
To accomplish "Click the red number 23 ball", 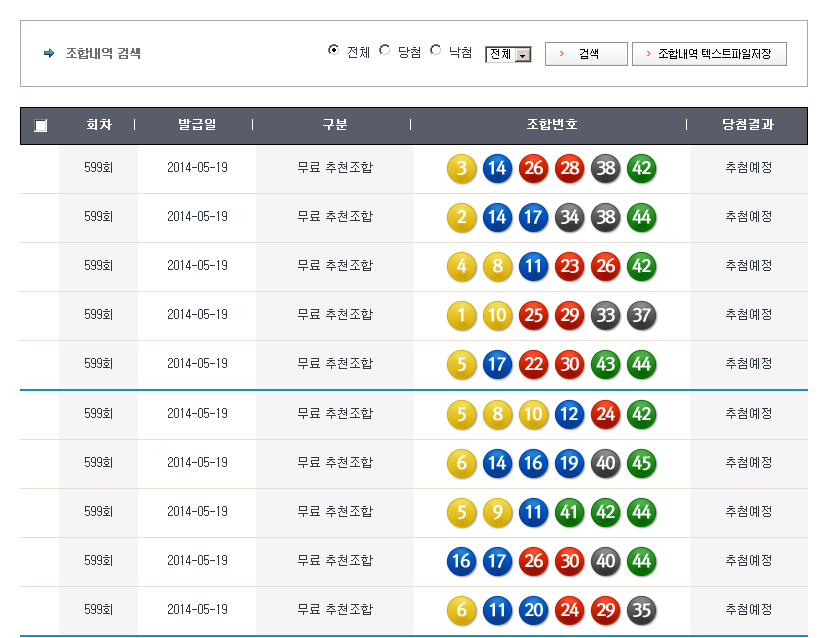I will 569,266.
